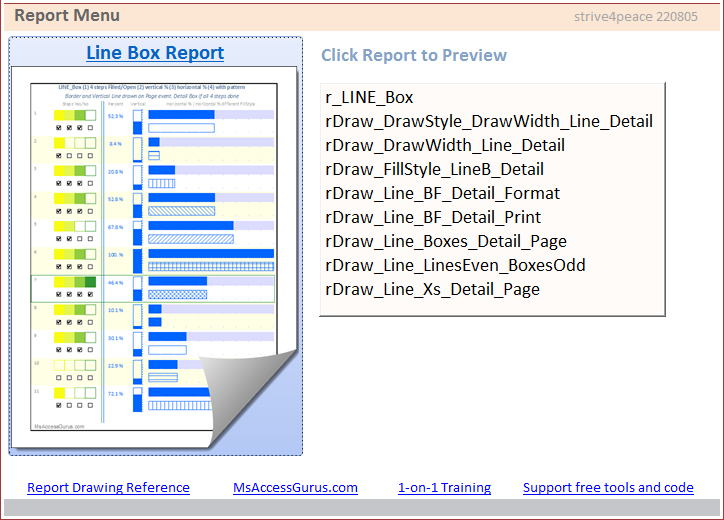Click the Report Menu header title
The image size is (724, 520).
click(67, 16)
